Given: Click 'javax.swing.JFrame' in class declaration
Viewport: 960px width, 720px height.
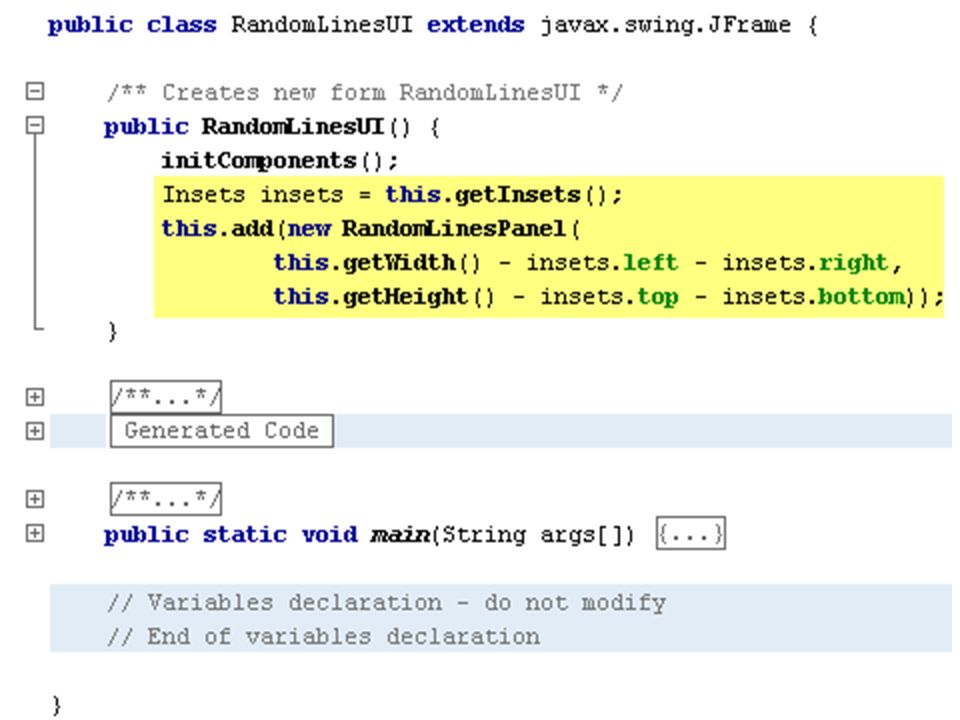Looking at the screenshot, I should pyautogui.click(x=666, y=25).
